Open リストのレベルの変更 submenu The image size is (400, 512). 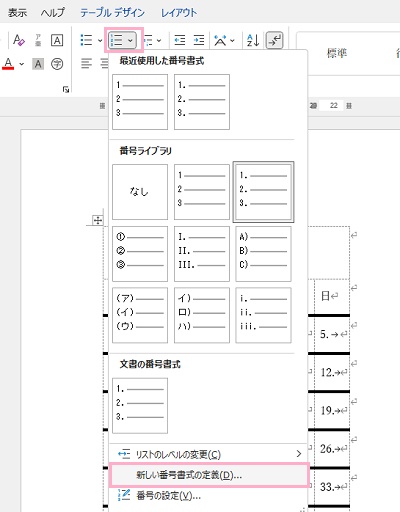(x=209, y=454)
